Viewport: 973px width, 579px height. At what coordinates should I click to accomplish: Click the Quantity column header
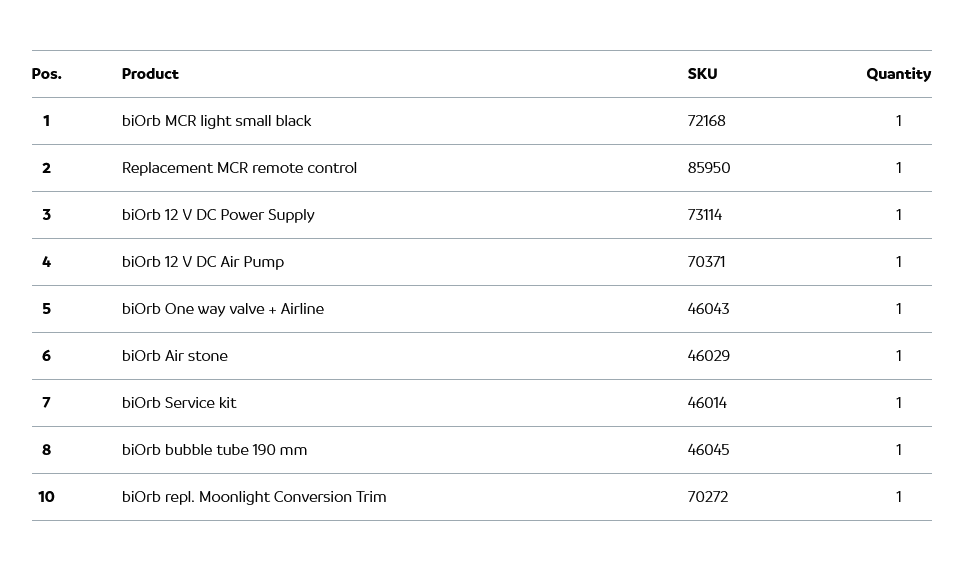(x=898, y=74)
